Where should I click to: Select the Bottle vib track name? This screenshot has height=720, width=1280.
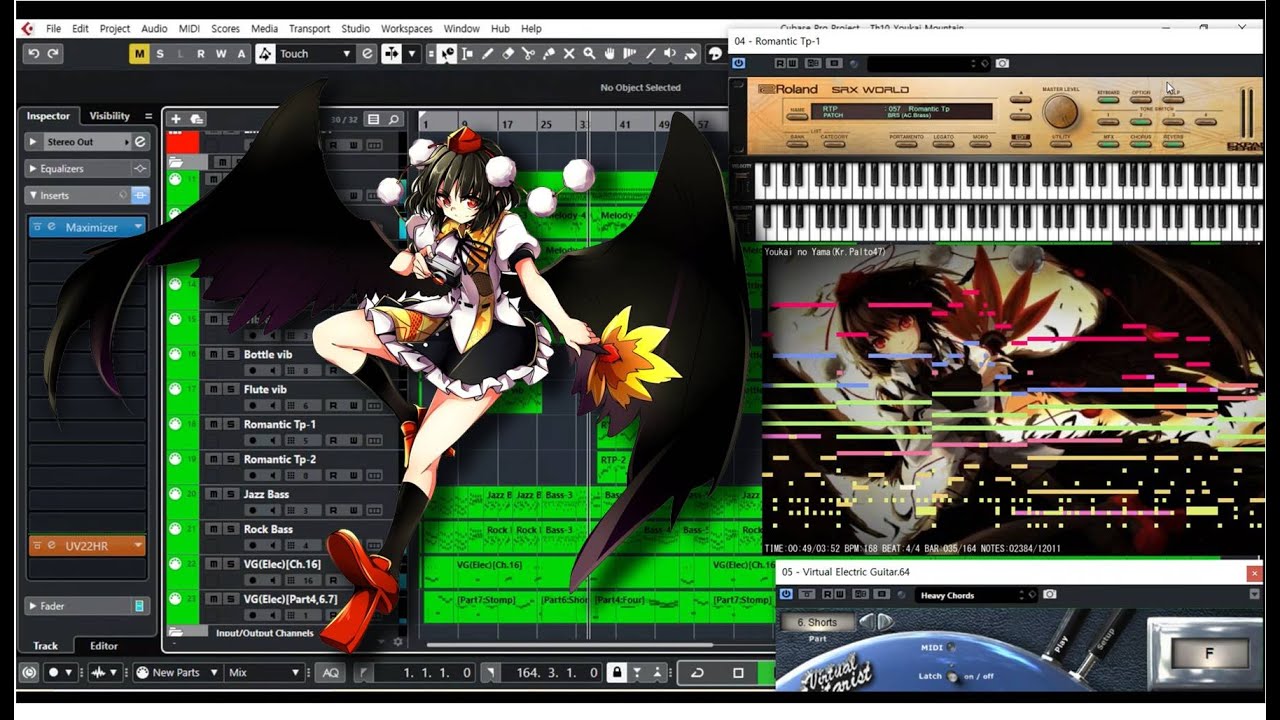268,354
